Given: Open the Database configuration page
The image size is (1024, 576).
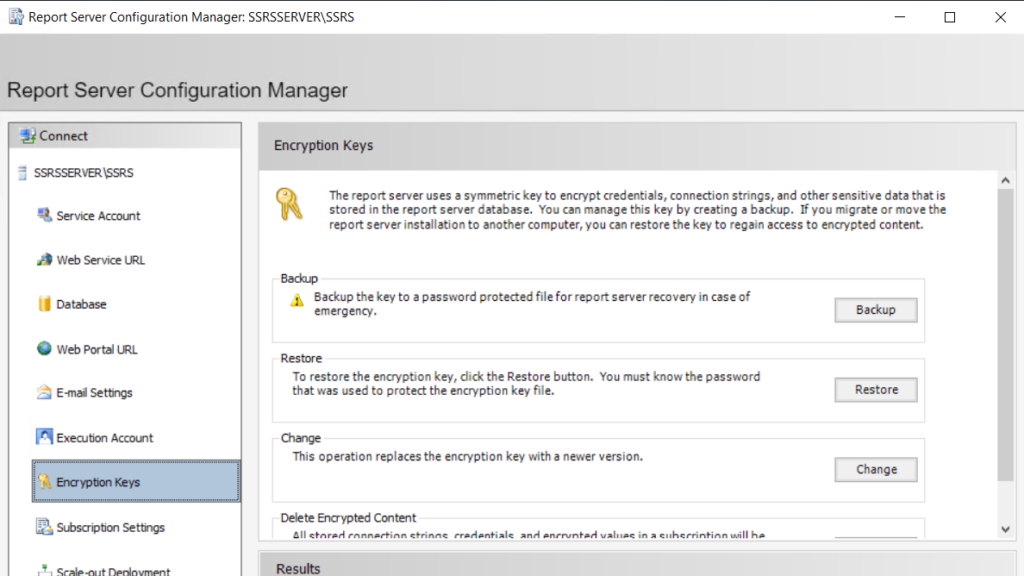Looking at the screenshot, I should 81,304.
